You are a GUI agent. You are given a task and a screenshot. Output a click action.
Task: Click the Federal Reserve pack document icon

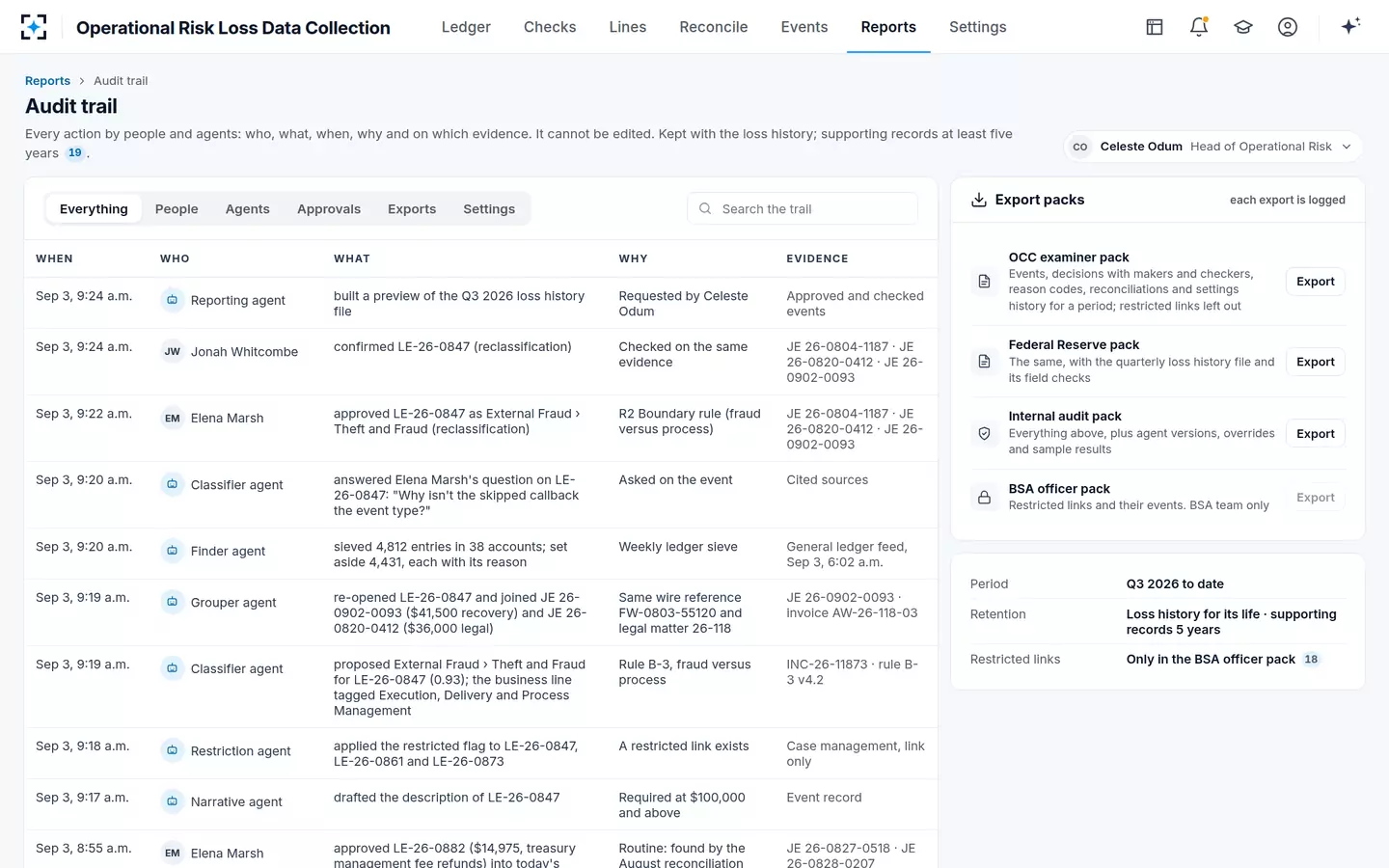coord(984,362)
